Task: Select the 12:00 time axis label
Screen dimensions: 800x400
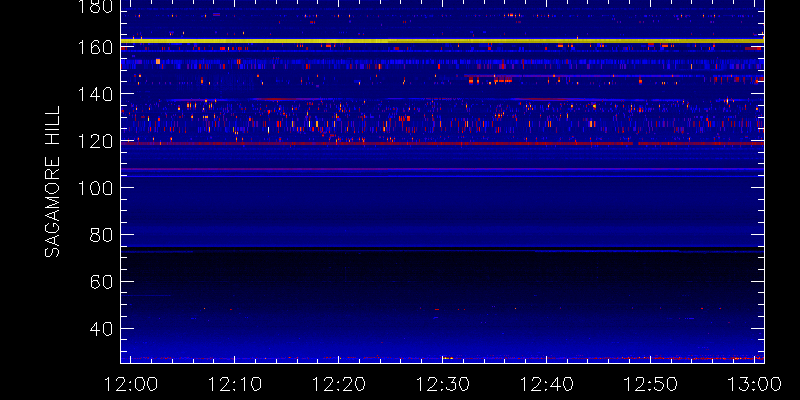Action: pyautogui.click(x=131, y=384)
